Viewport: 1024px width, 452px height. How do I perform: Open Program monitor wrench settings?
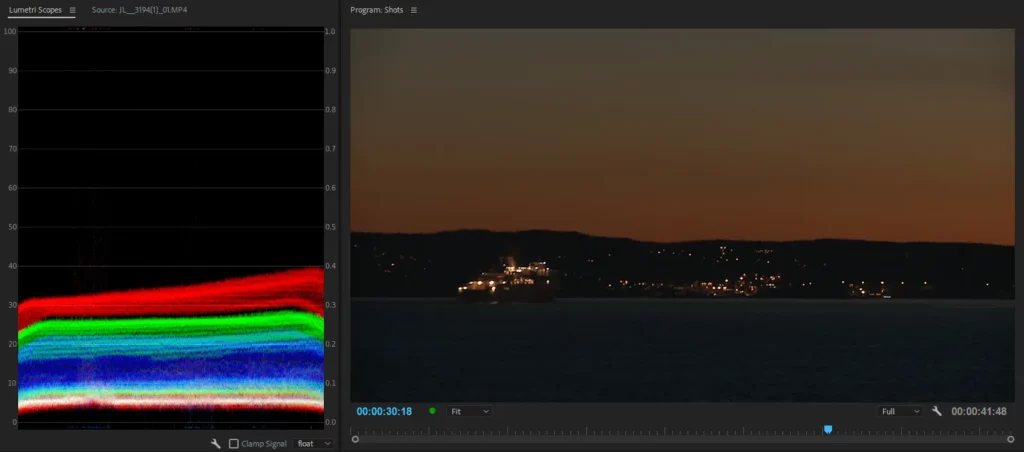click(x=936, y=412)
